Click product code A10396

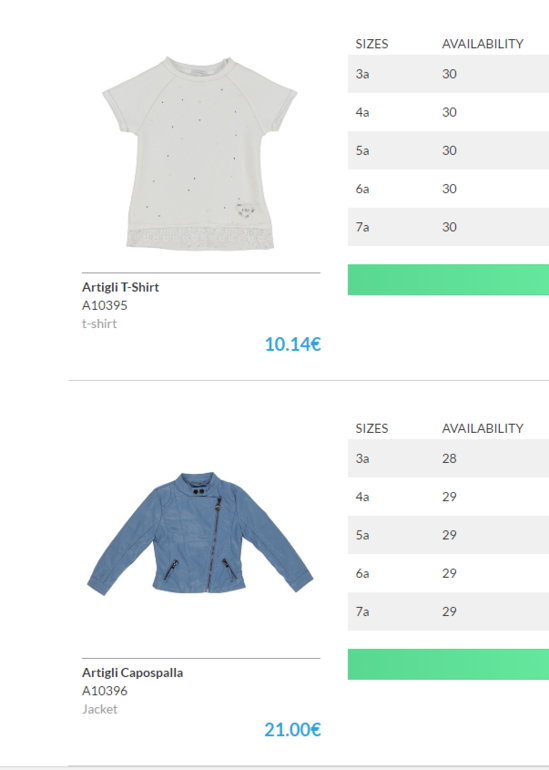(x=105, y=691)
